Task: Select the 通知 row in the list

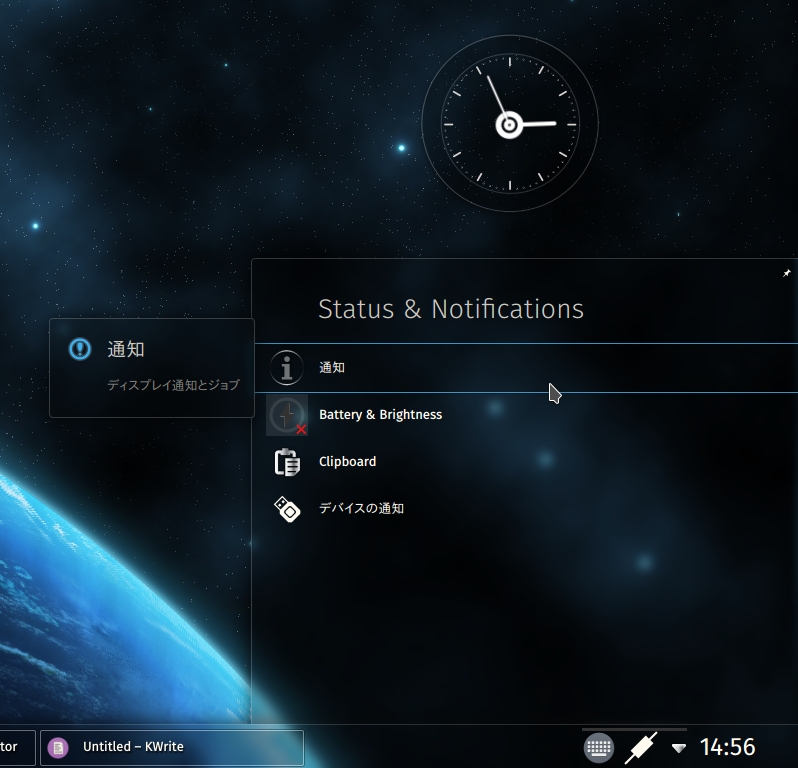Action: (x=526, y=367)
